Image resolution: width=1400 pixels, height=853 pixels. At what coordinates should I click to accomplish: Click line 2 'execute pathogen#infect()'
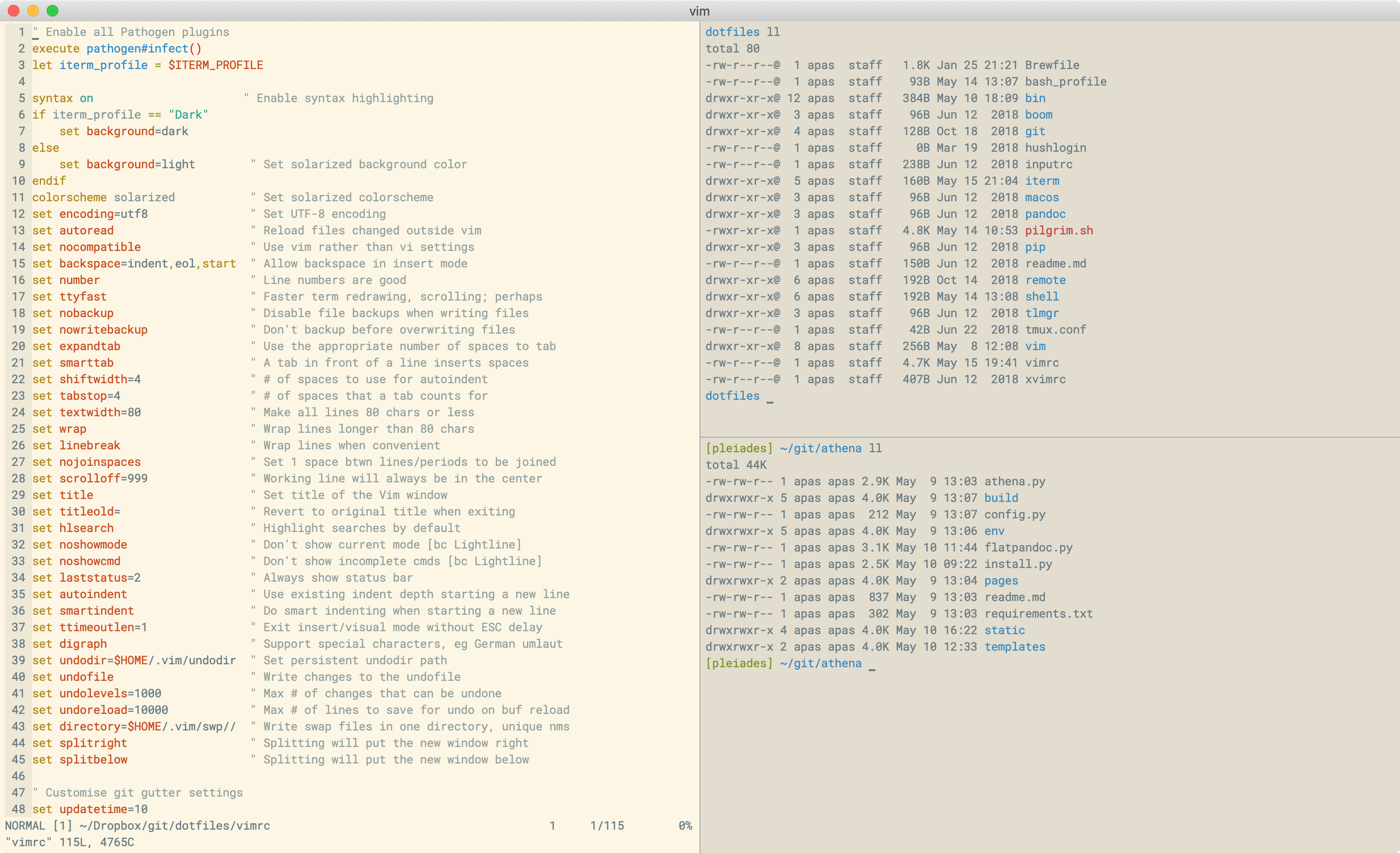point(117,49)
